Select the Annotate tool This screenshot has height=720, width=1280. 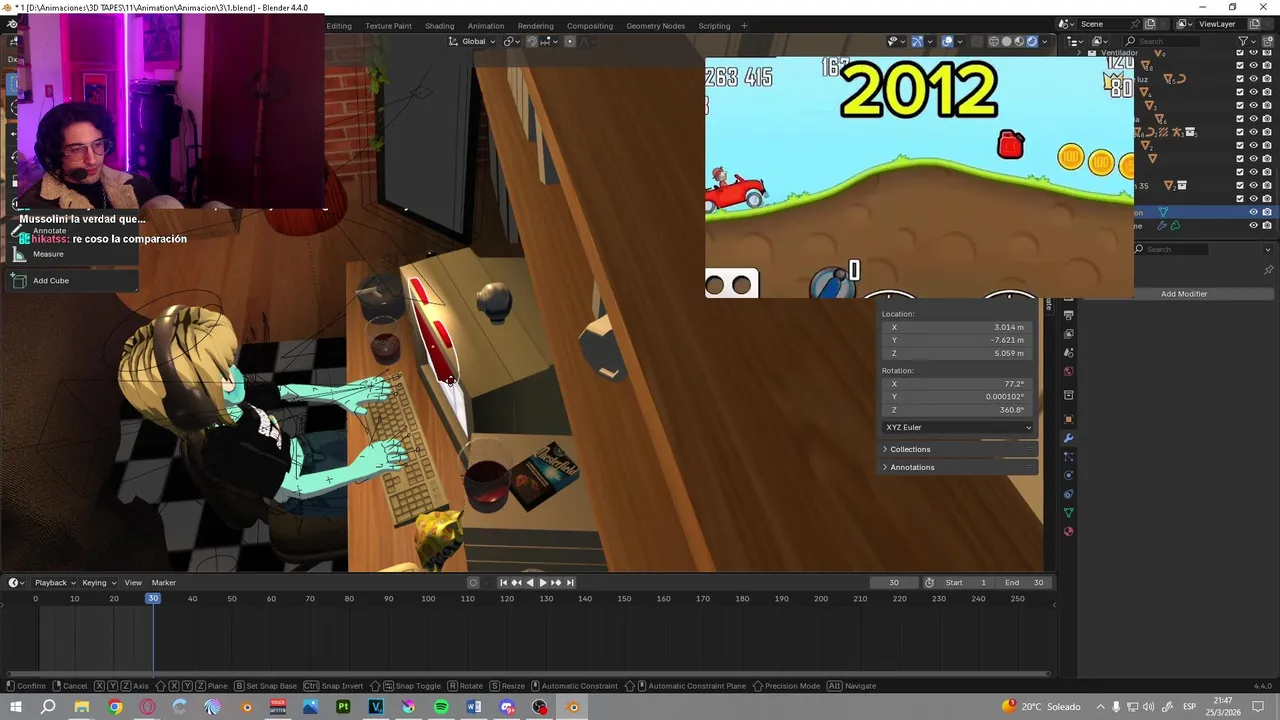pos(70,231)
